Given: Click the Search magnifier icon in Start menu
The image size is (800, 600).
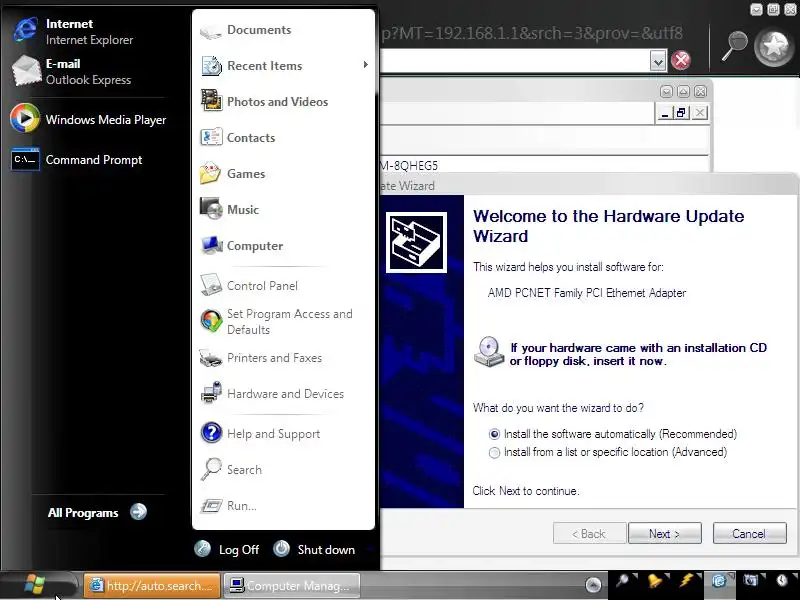Looking at the screenshot, I should [x=211, y=469].
